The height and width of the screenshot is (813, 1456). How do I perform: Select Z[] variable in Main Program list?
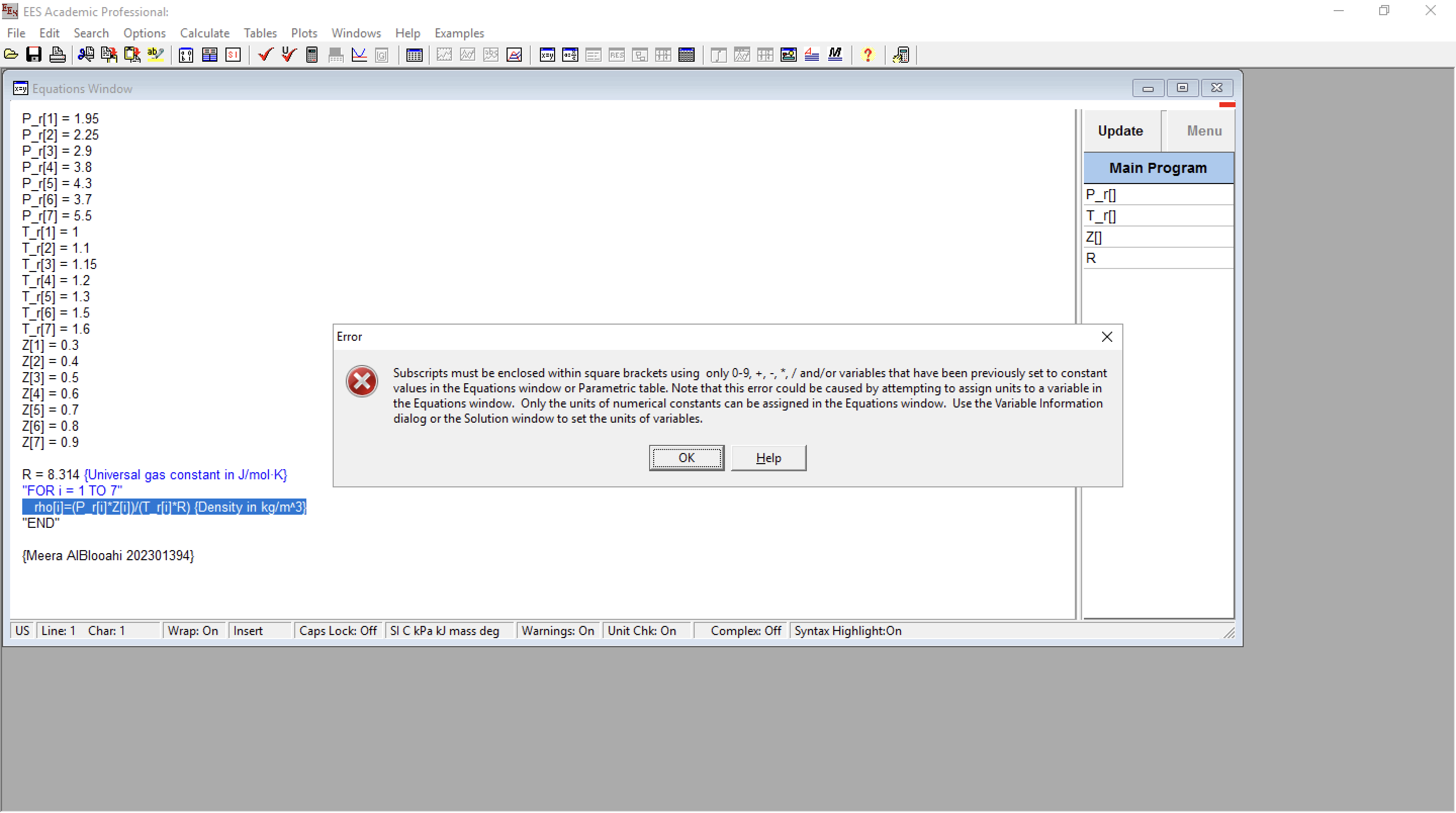pyautogui.click(x=1094, y=237)
